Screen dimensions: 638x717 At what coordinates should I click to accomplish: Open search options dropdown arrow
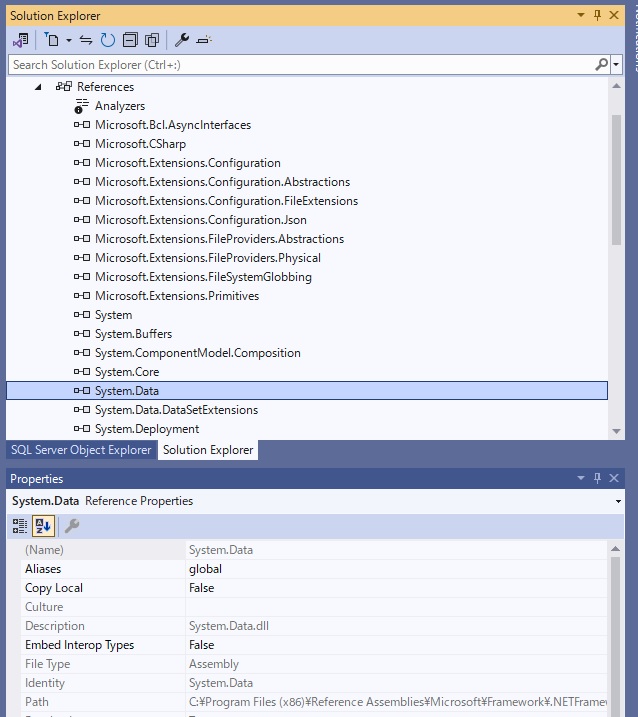616,64
